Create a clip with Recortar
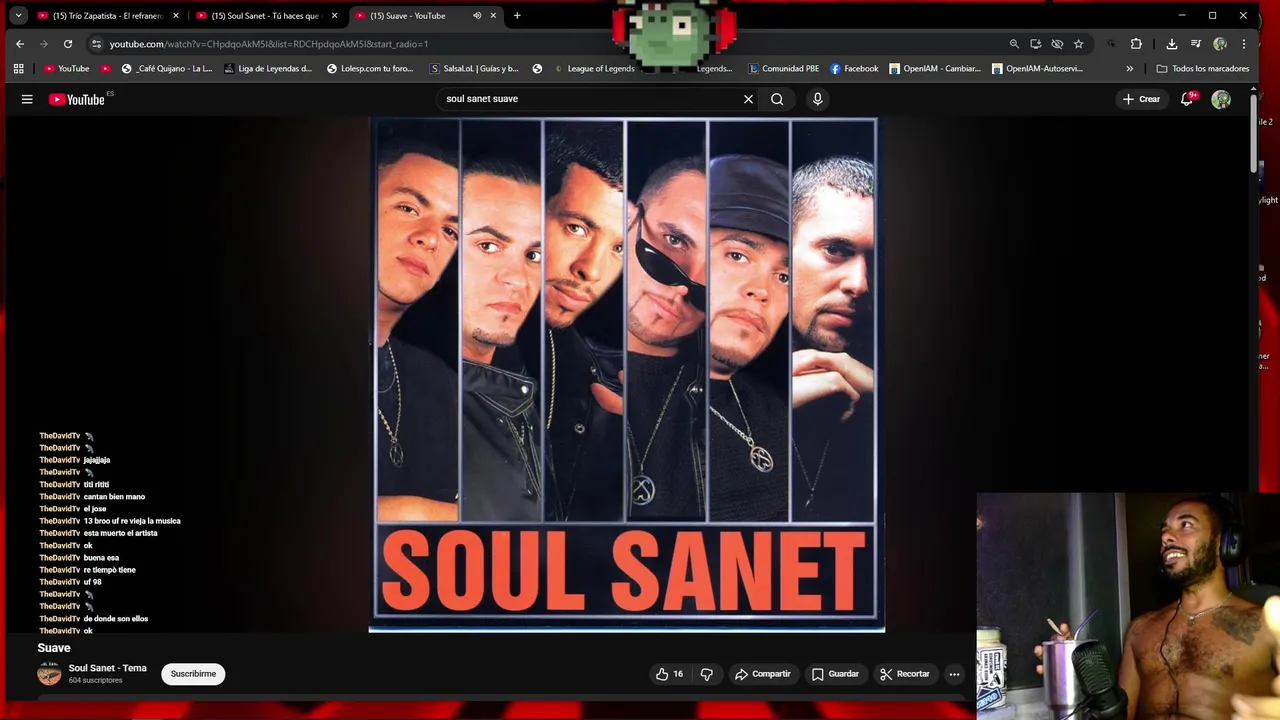The height and width of the screenshot is (720, 1280). [904, 674]
